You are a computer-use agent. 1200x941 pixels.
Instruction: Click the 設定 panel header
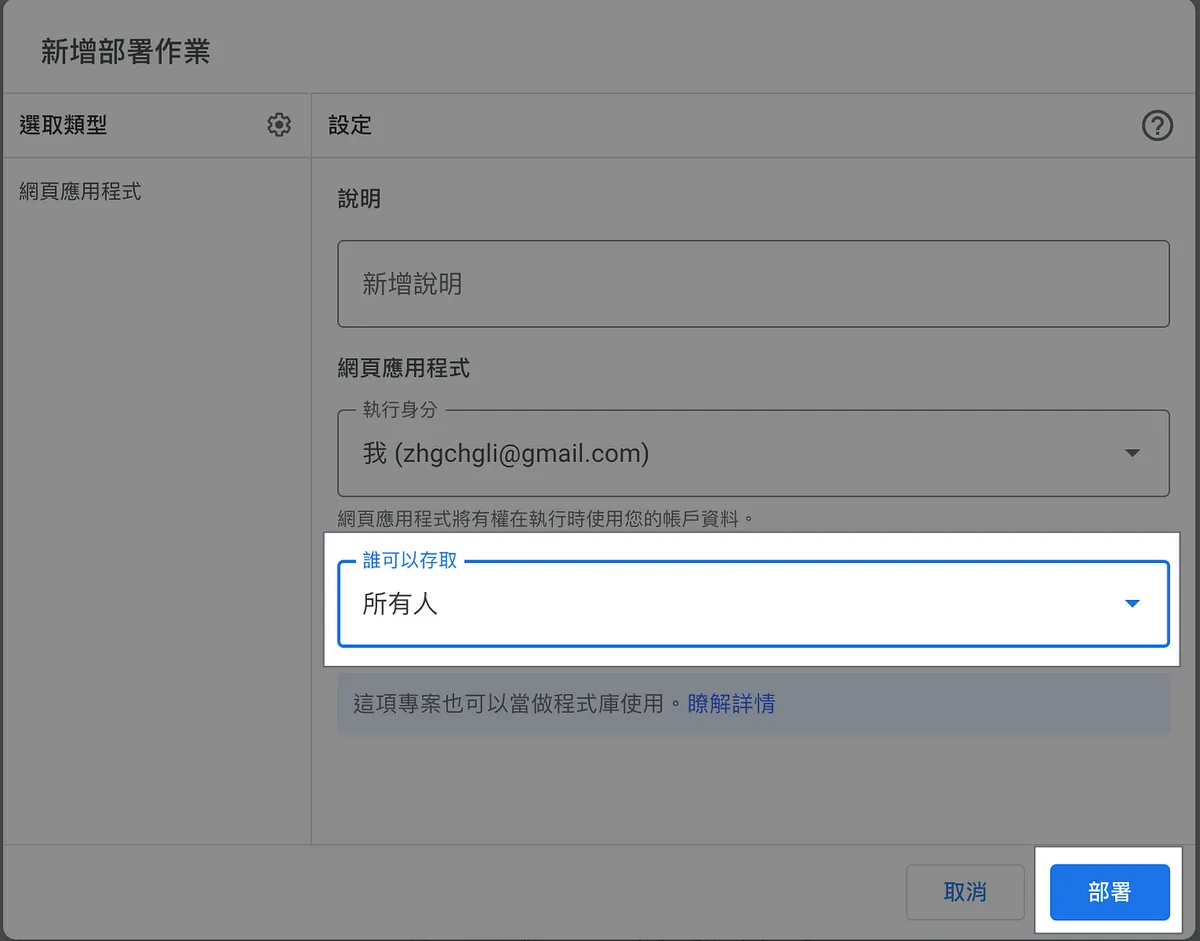350,125
